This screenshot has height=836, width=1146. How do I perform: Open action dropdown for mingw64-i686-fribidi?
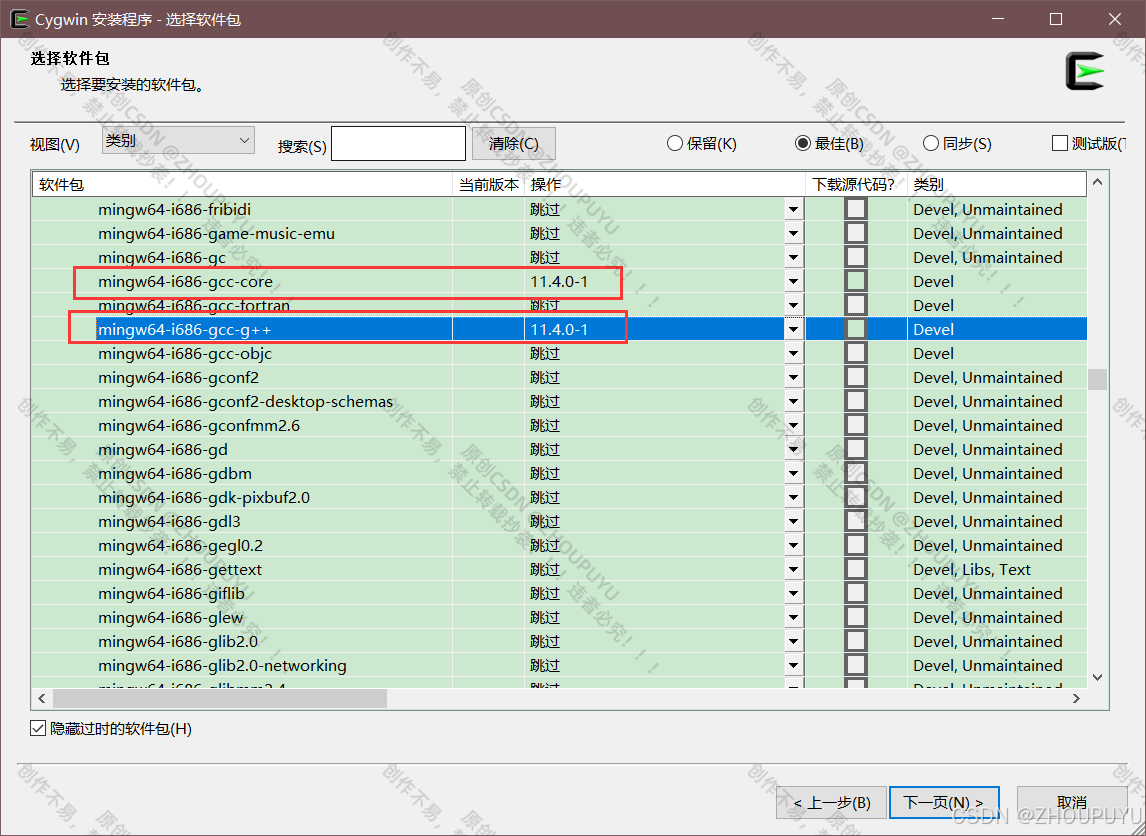(794, 210)
